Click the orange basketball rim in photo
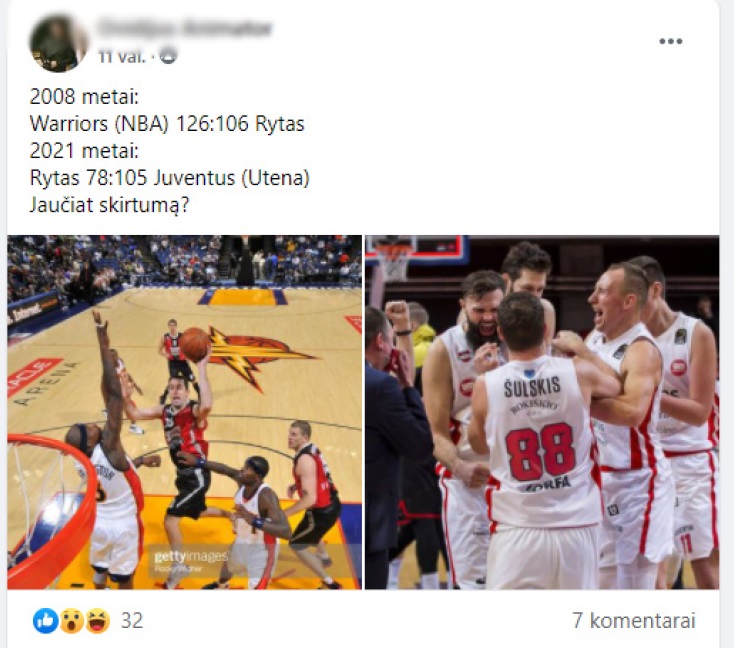The width and height of the screenshot is (734, 648). click(x=49, y=510)
